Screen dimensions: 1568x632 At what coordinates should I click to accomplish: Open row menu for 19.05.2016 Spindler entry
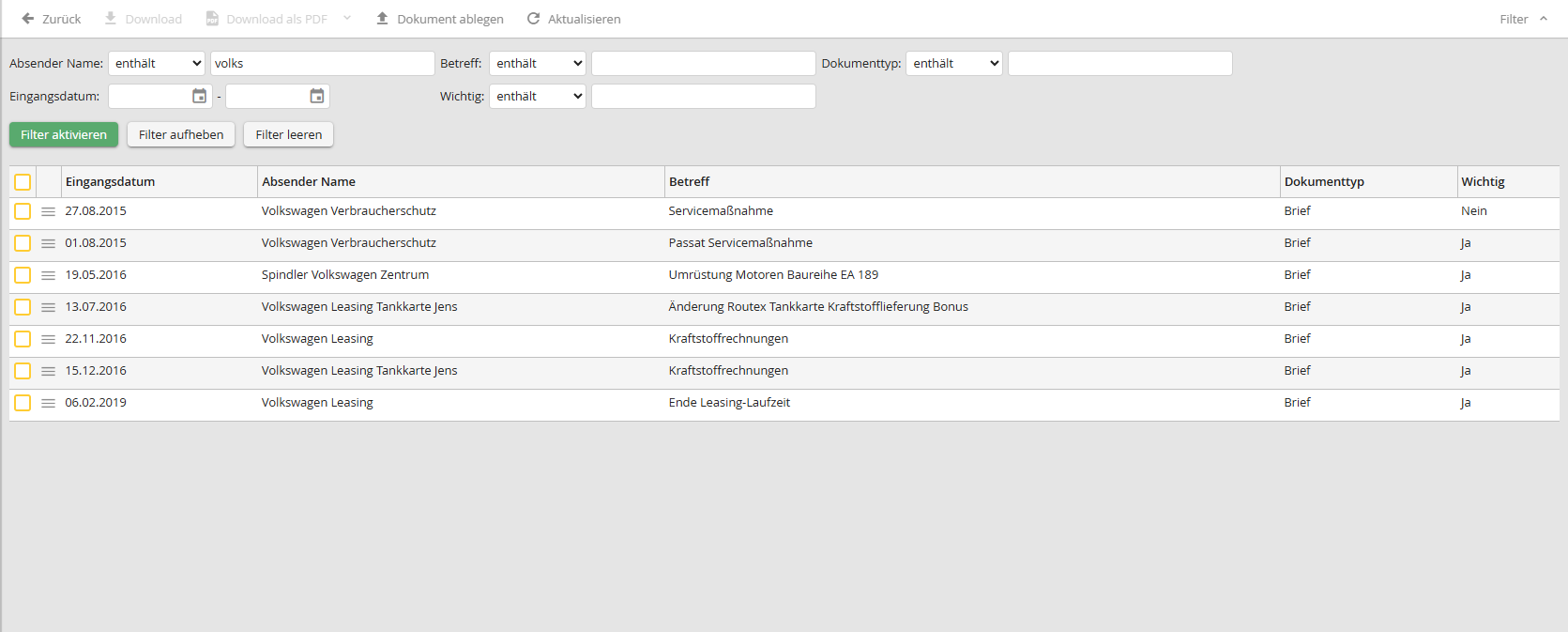pyautogui.click(x=48, y=276)
